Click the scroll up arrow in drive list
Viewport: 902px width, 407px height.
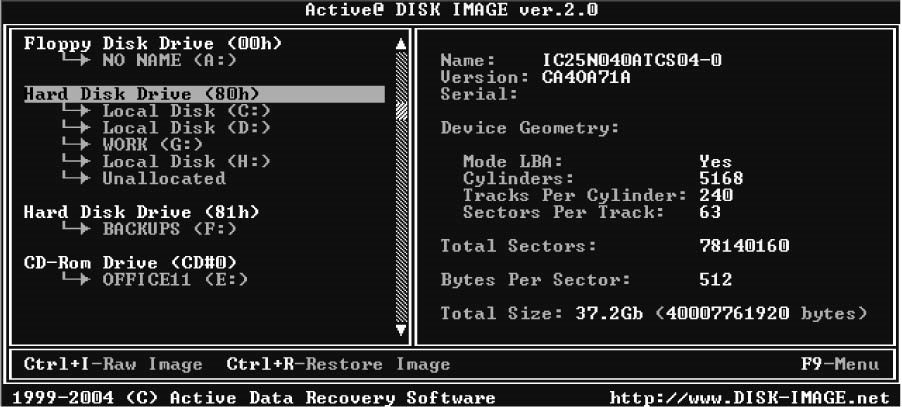click(x=401, y=44)
